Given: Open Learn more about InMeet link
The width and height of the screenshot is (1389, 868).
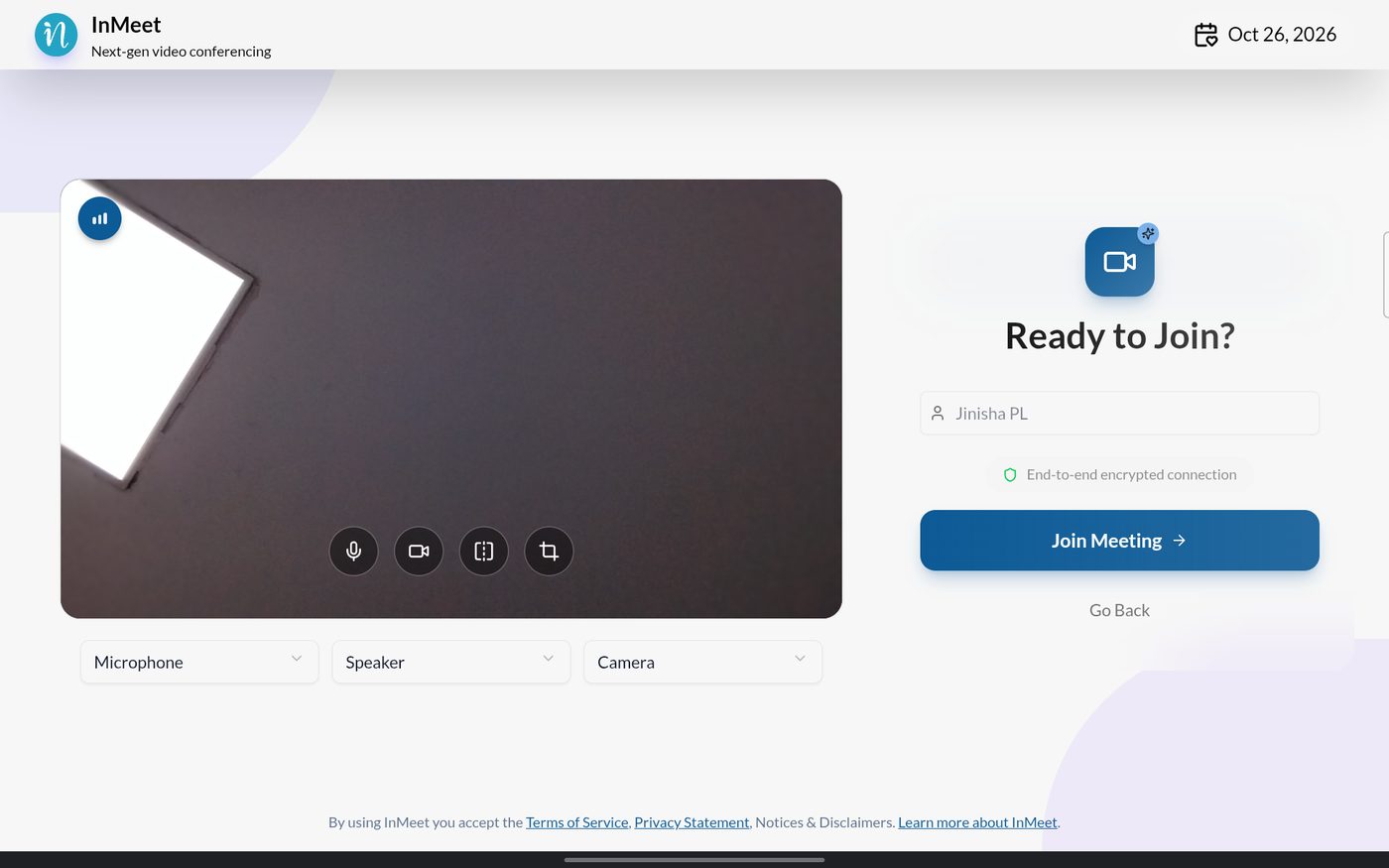Looking at the screenshot, I should [977, 822].
